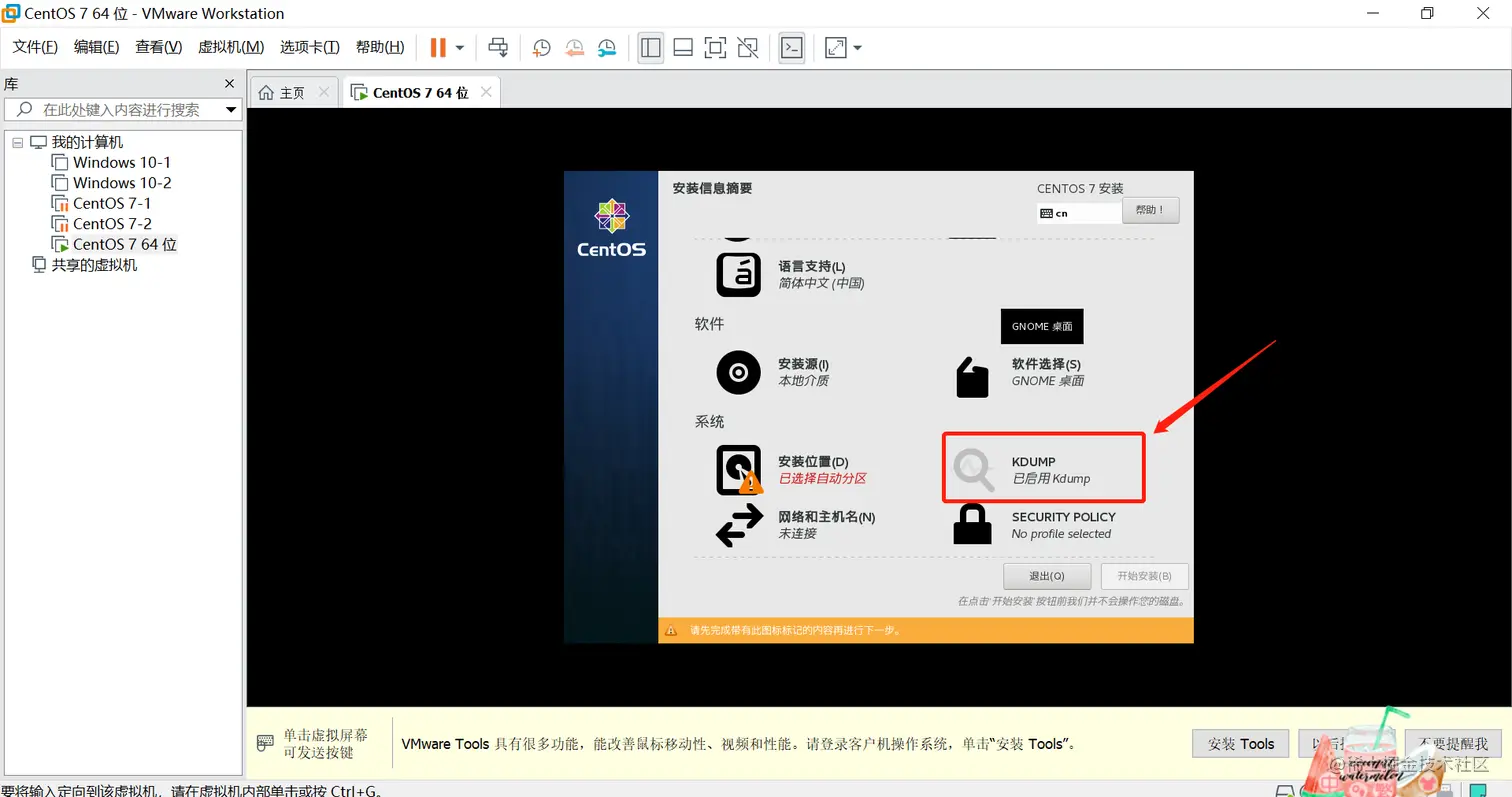Click the 开始安装(B) begin installation button
Image resolution: width=1512 pixels, height=797 pixels.
[x=1144, y=576]
